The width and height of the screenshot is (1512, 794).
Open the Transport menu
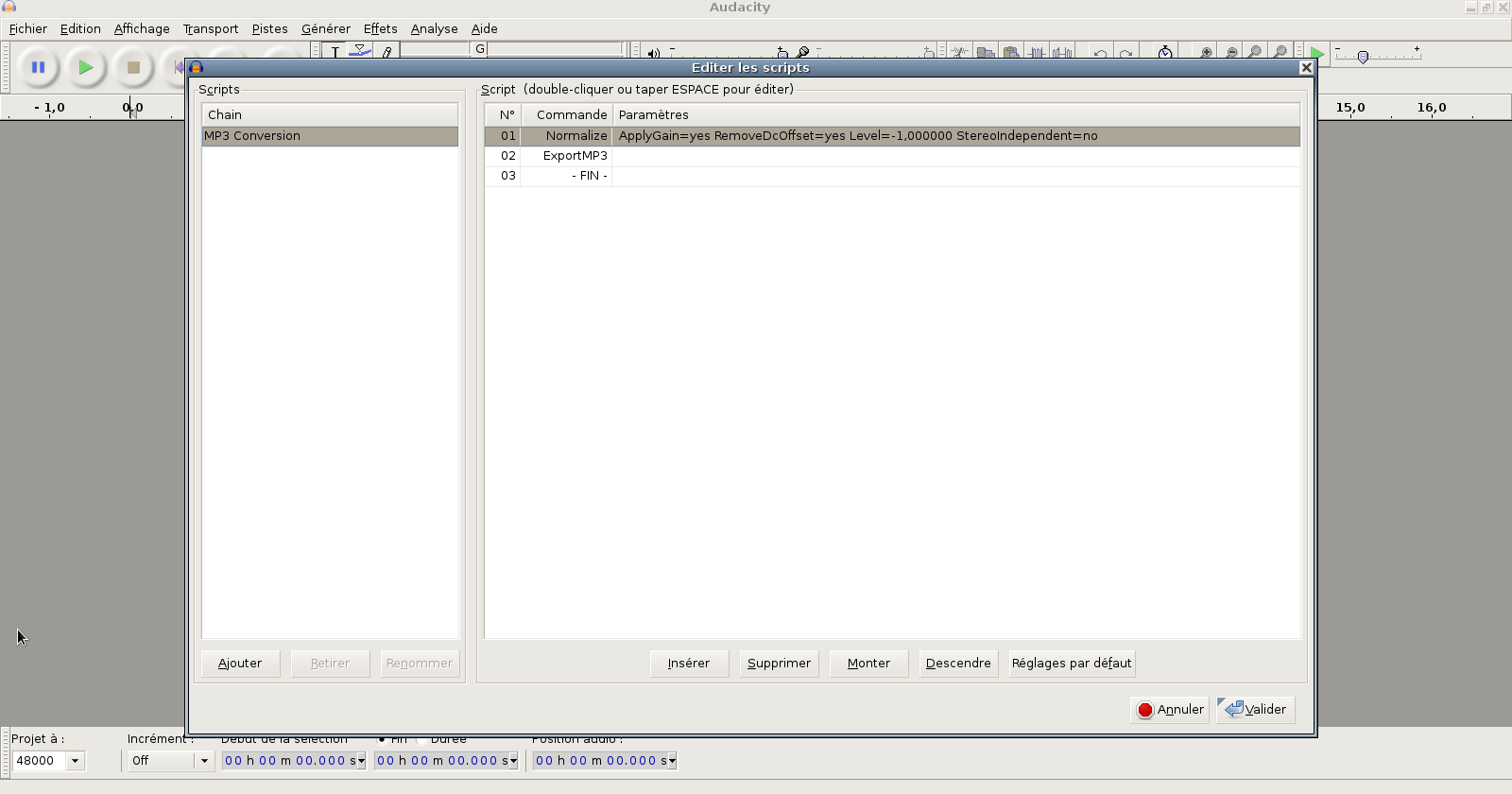tap(211, 29)
